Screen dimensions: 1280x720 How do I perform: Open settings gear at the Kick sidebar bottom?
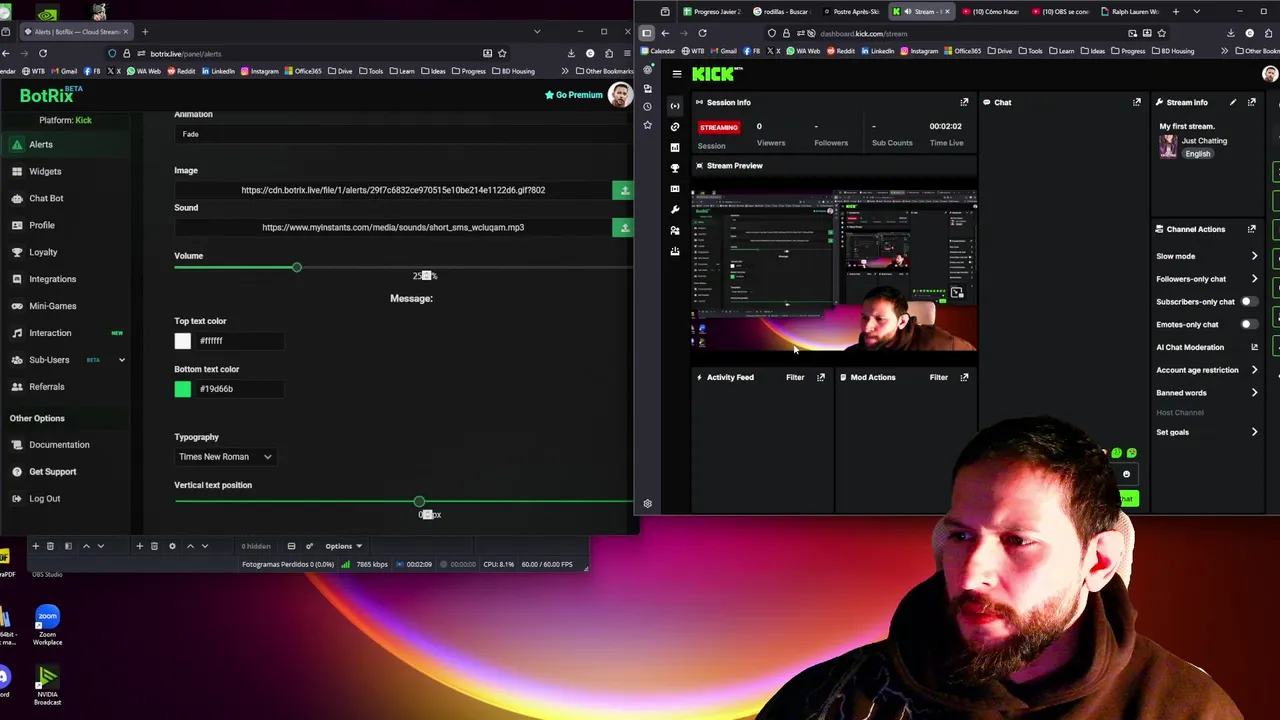[647, 504]
